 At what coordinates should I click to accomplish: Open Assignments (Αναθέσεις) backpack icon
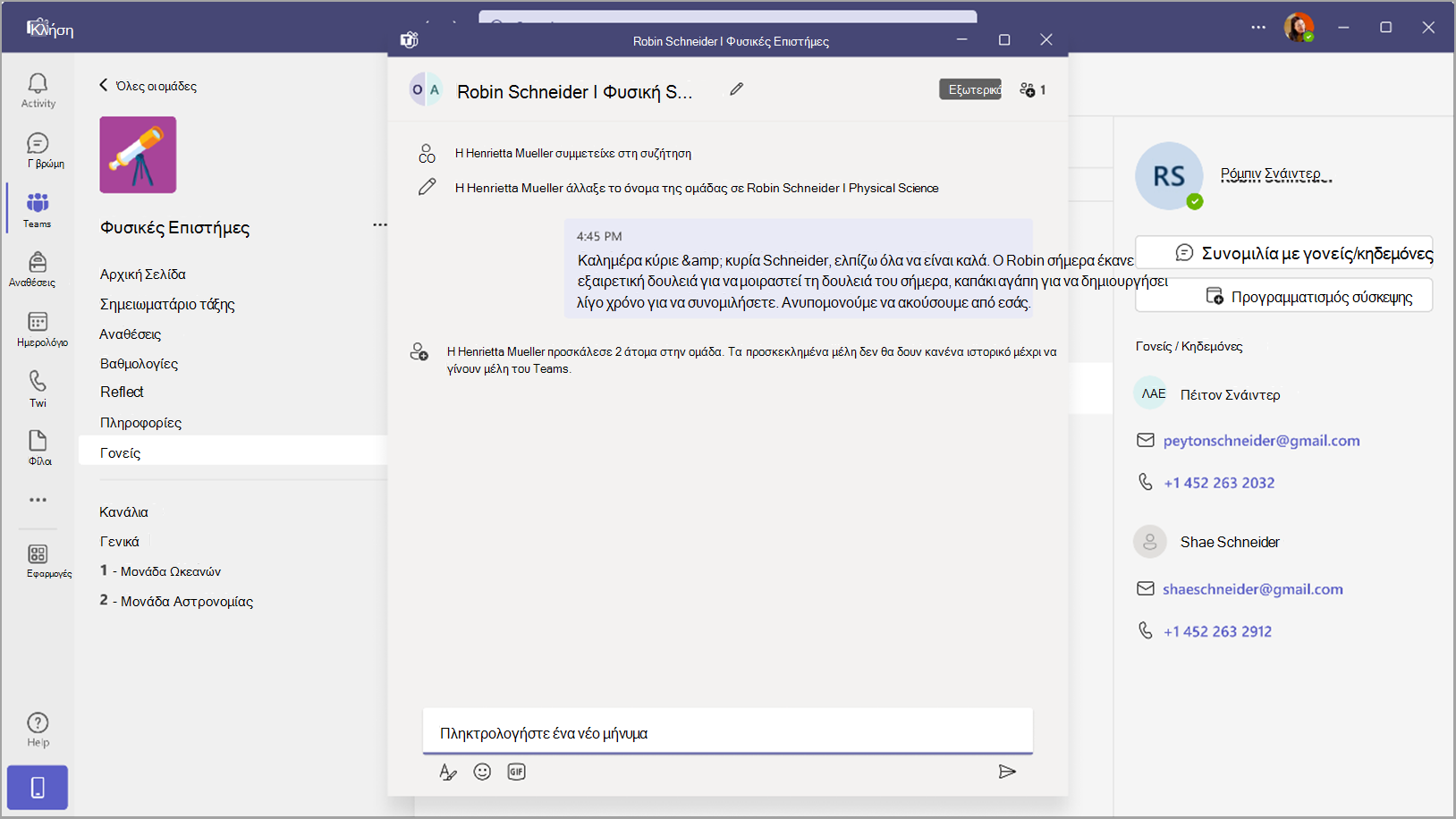pyautogui.click(x=38, y=262)
